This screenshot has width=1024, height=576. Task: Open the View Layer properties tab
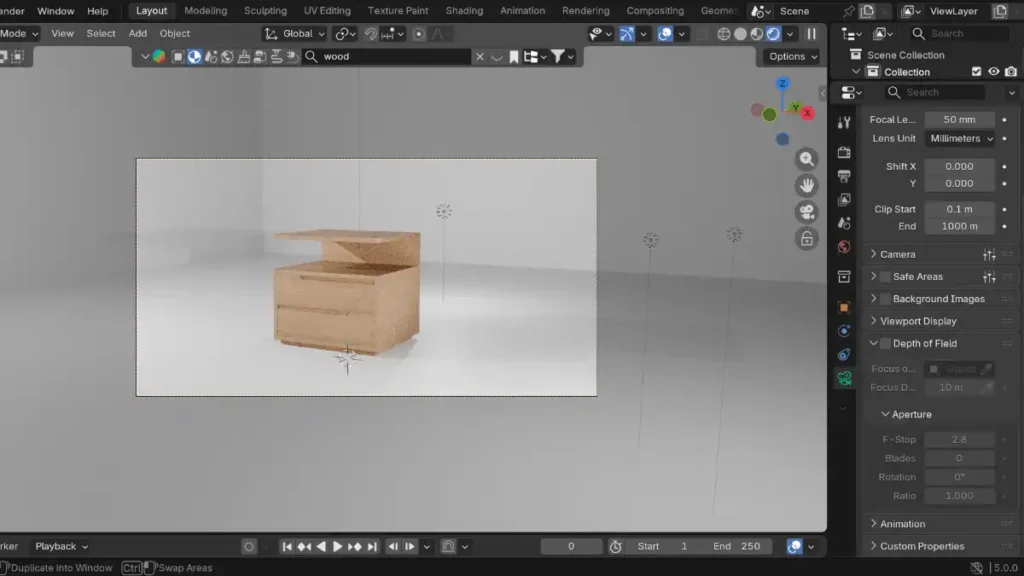coord(844,199)
